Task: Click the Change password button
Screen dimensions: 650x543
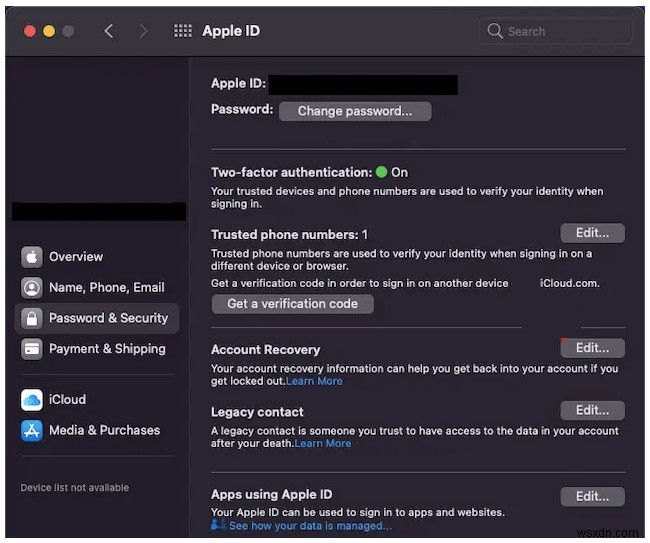Action: (355, 111)
